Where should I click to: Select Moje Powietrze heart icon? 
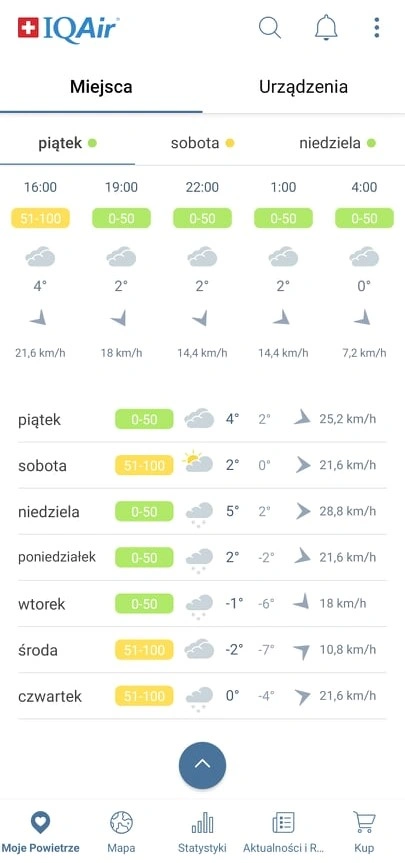point(40,823)
